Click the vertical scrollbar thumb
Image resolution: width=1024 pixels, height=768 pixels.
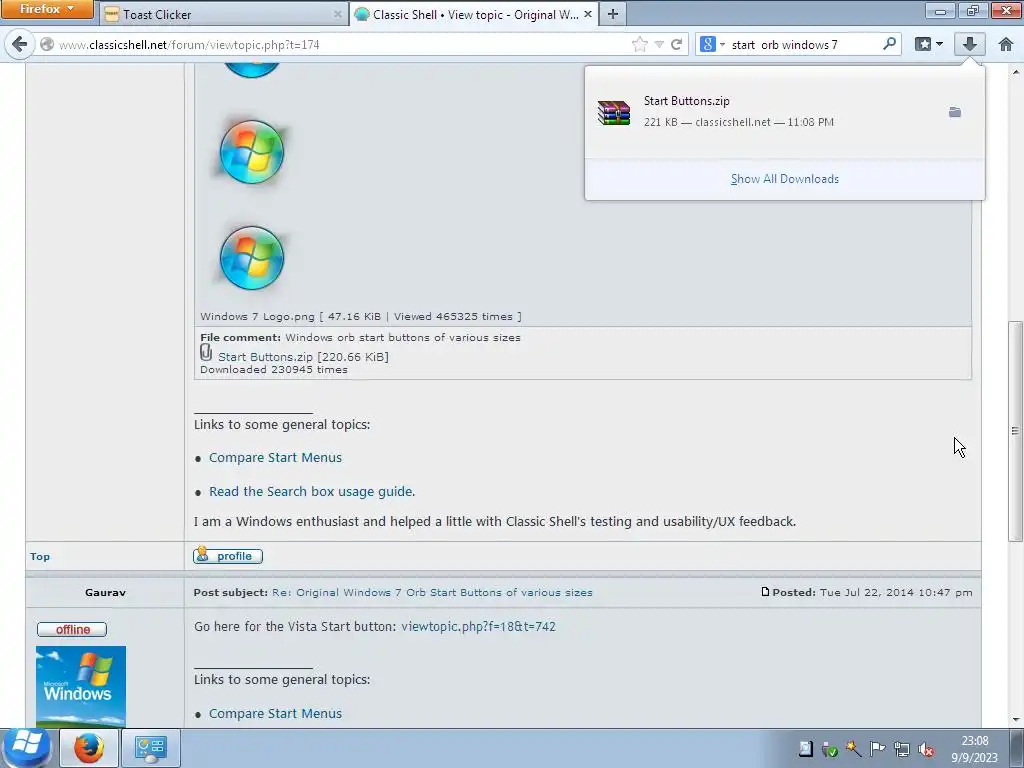[x=1015, y=431]
